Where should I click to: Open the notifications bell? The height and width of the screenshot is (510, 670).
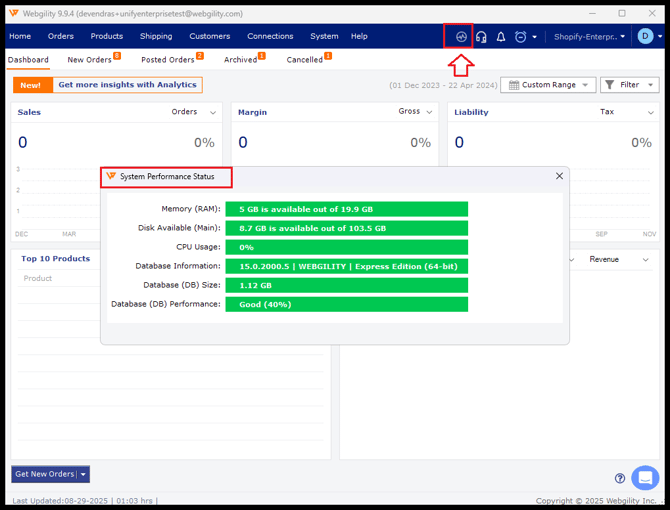[x=501, y=37]
